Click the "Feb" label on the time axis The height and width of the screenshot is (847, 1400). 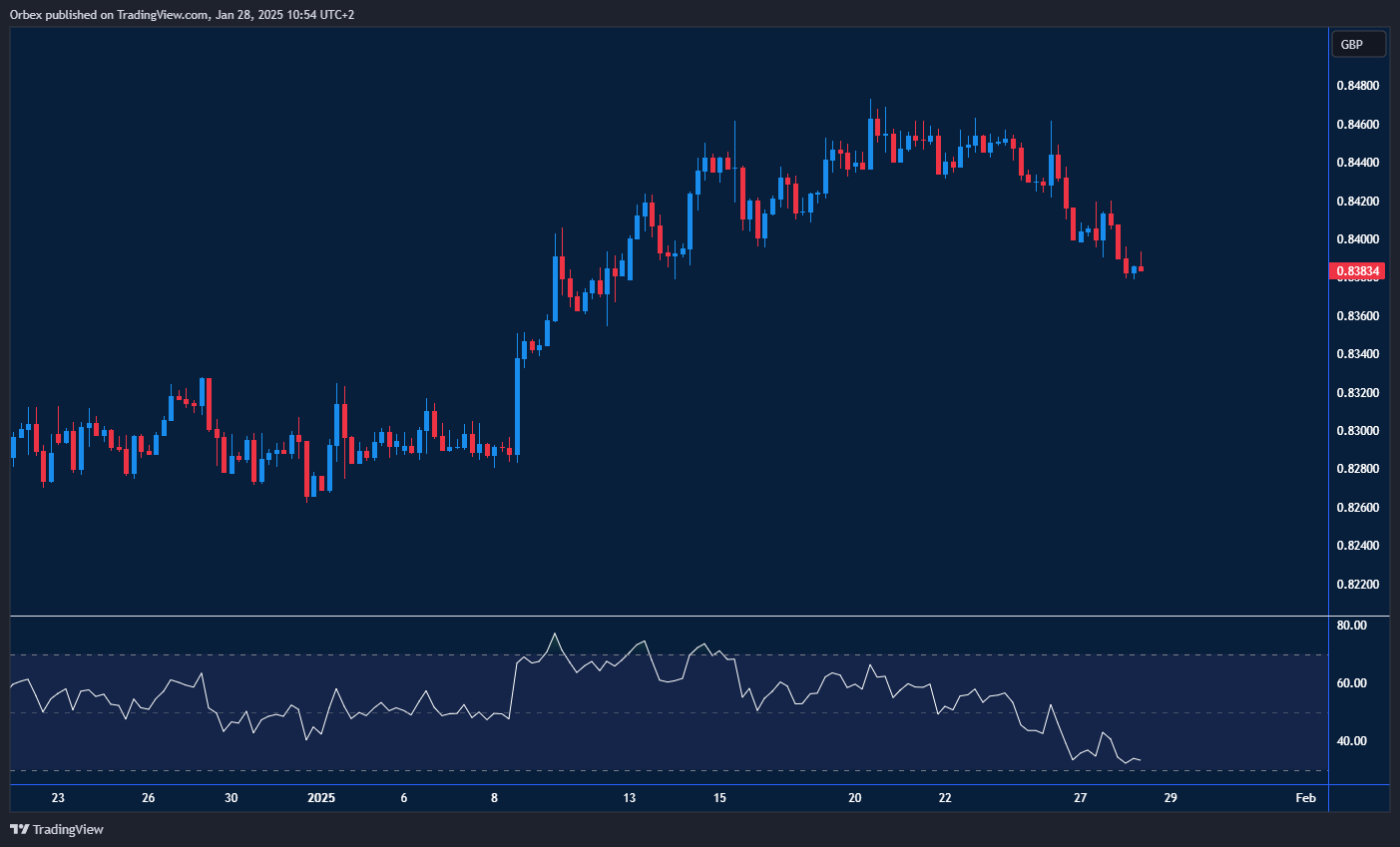[1304, 797]
